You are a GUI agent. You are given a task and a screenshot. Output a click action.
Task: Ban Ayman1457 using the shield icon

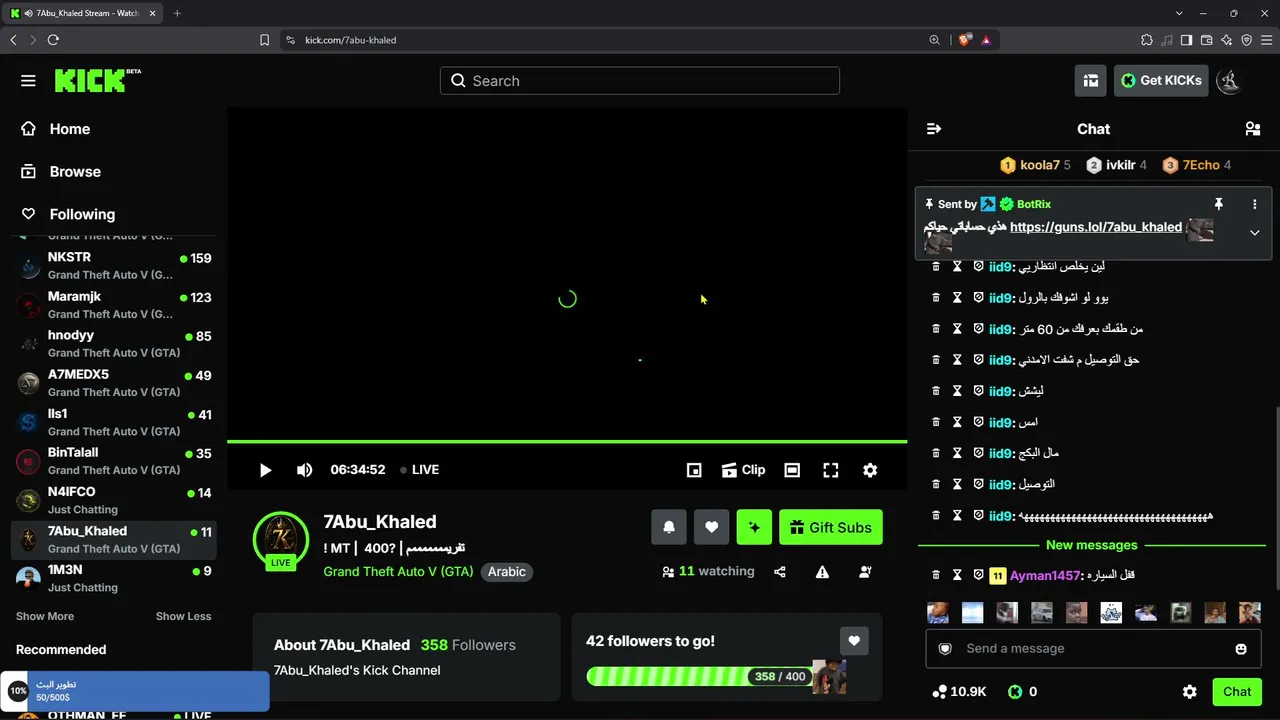(978, 575)
